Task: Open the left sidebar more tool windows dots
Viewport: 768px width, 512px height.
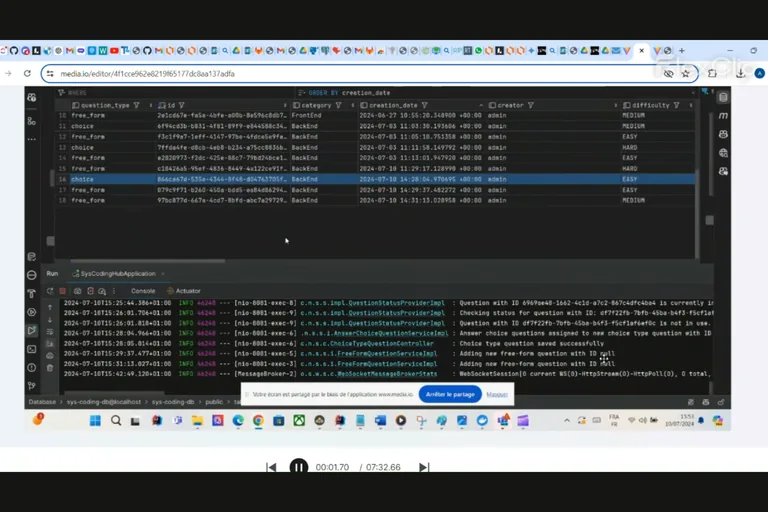Action: click(x=32, y=140)
